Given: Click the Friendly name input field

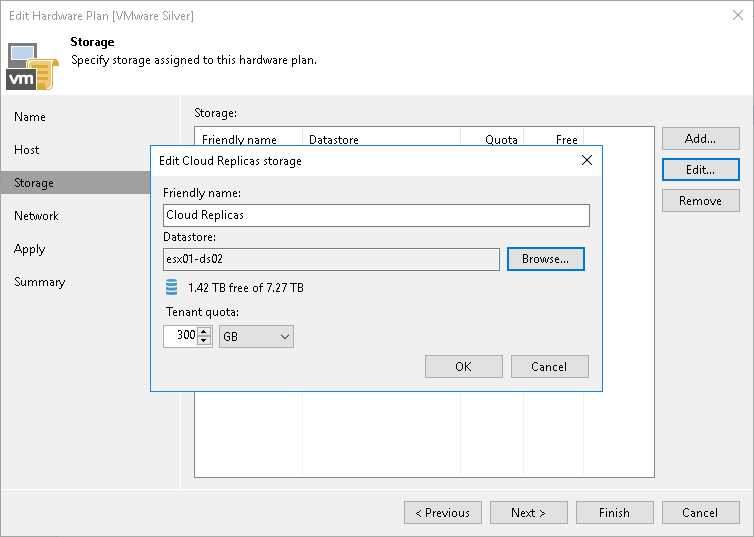Looking at the screenshot, I should coord(377,215).
